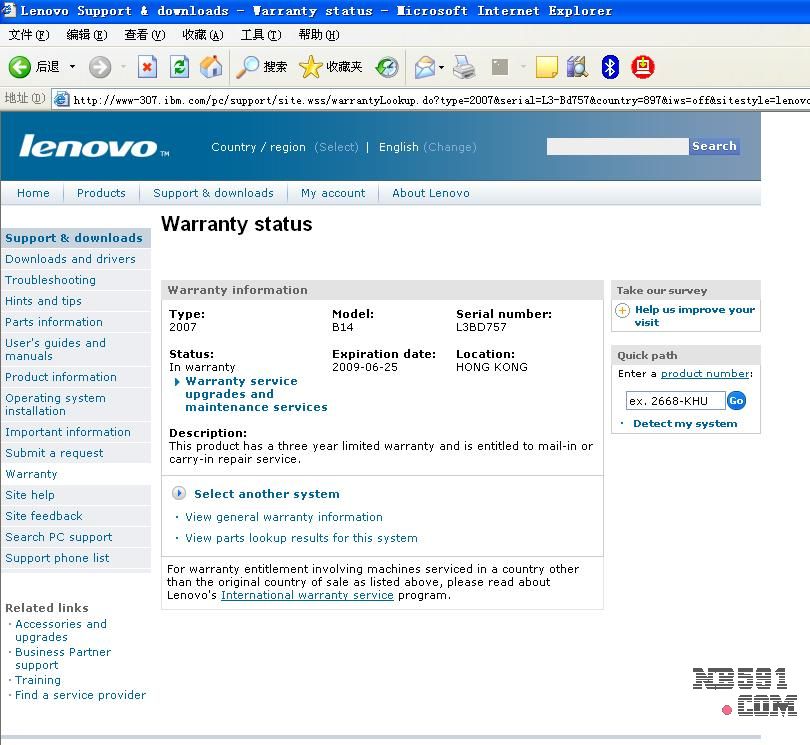Click the Print icon in toolbar
This screenshot has height=745, width=810.
tap(464, 67)
